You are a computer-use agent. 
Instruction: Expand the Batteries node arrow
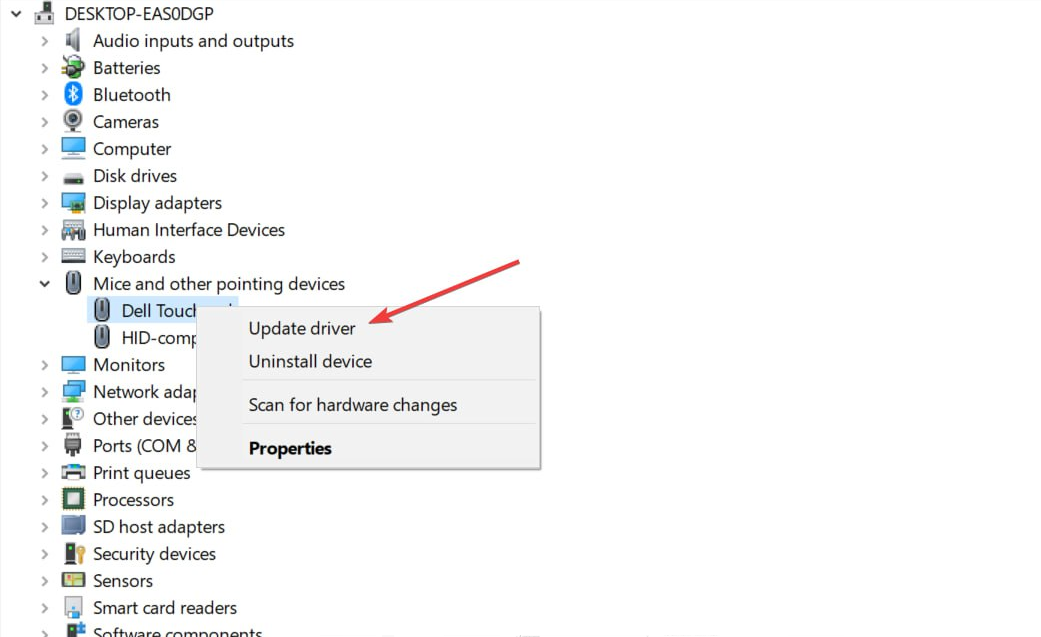(44, 68)
